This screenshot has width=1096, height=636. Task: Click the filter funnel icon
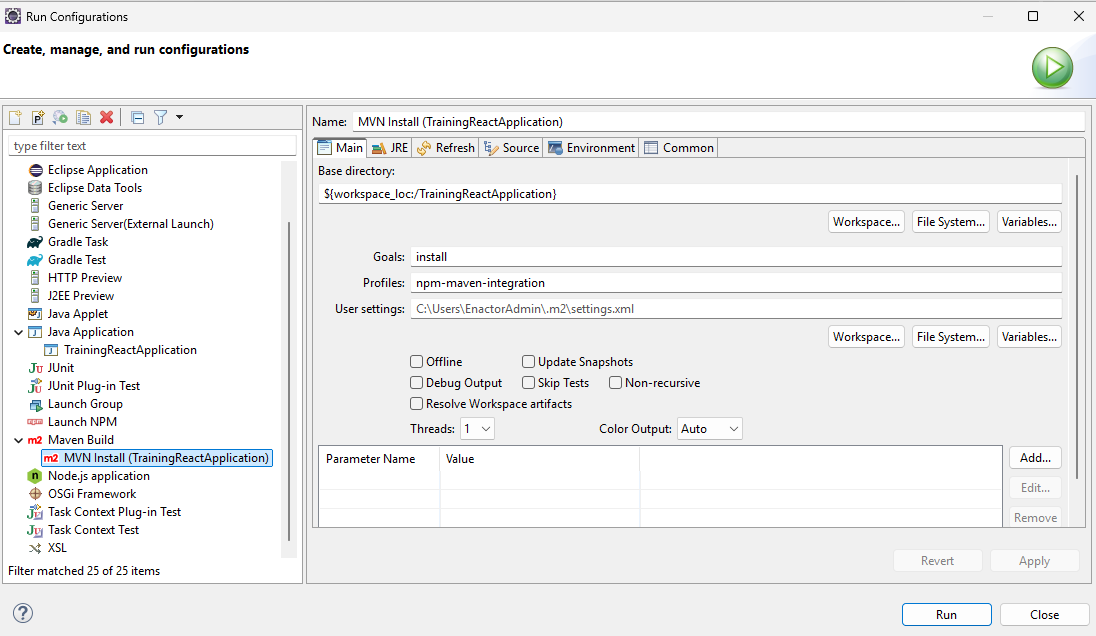[x=160, y=117]
